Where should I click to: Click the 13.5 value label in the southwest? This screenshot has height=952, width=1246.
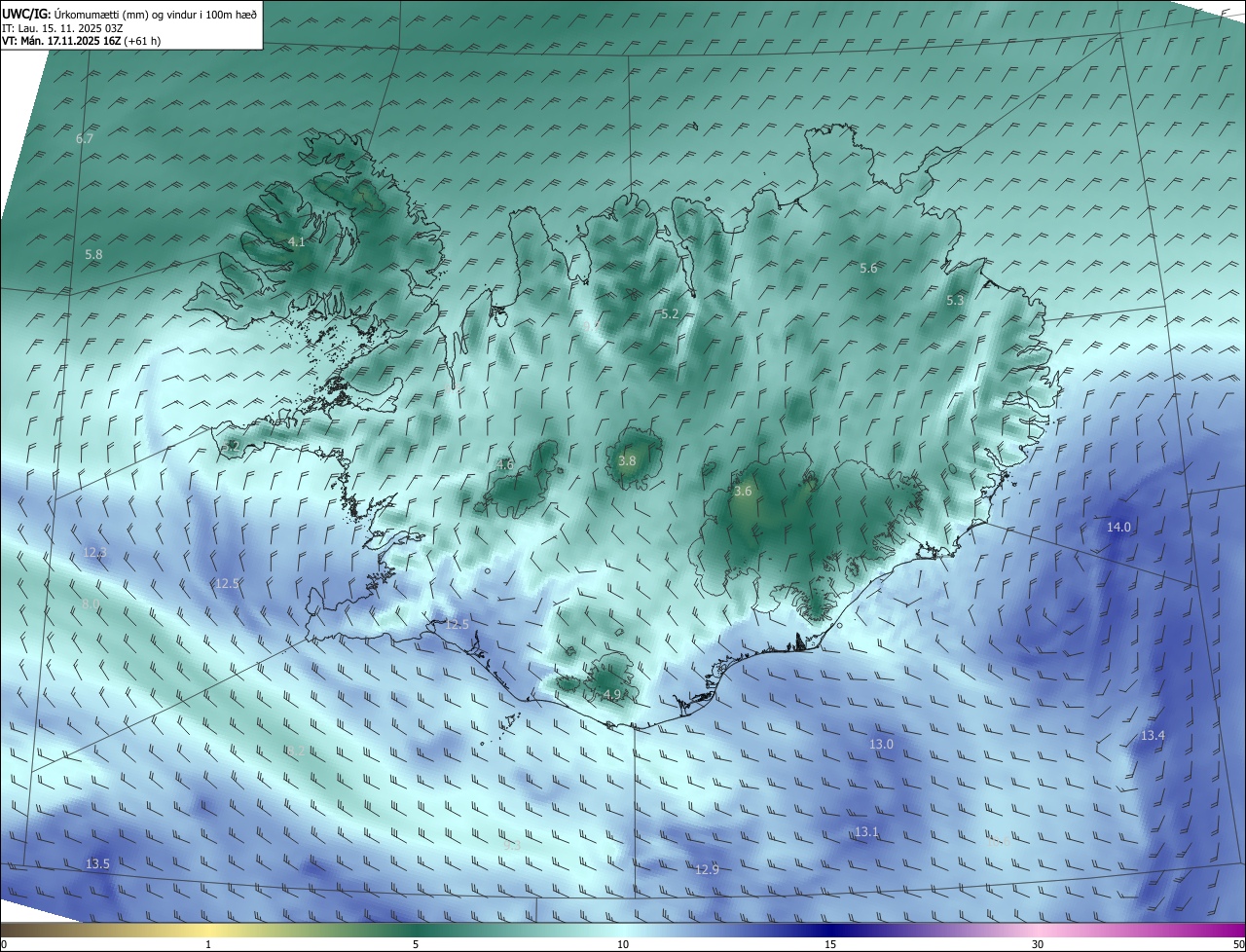(x=97, y=864)
